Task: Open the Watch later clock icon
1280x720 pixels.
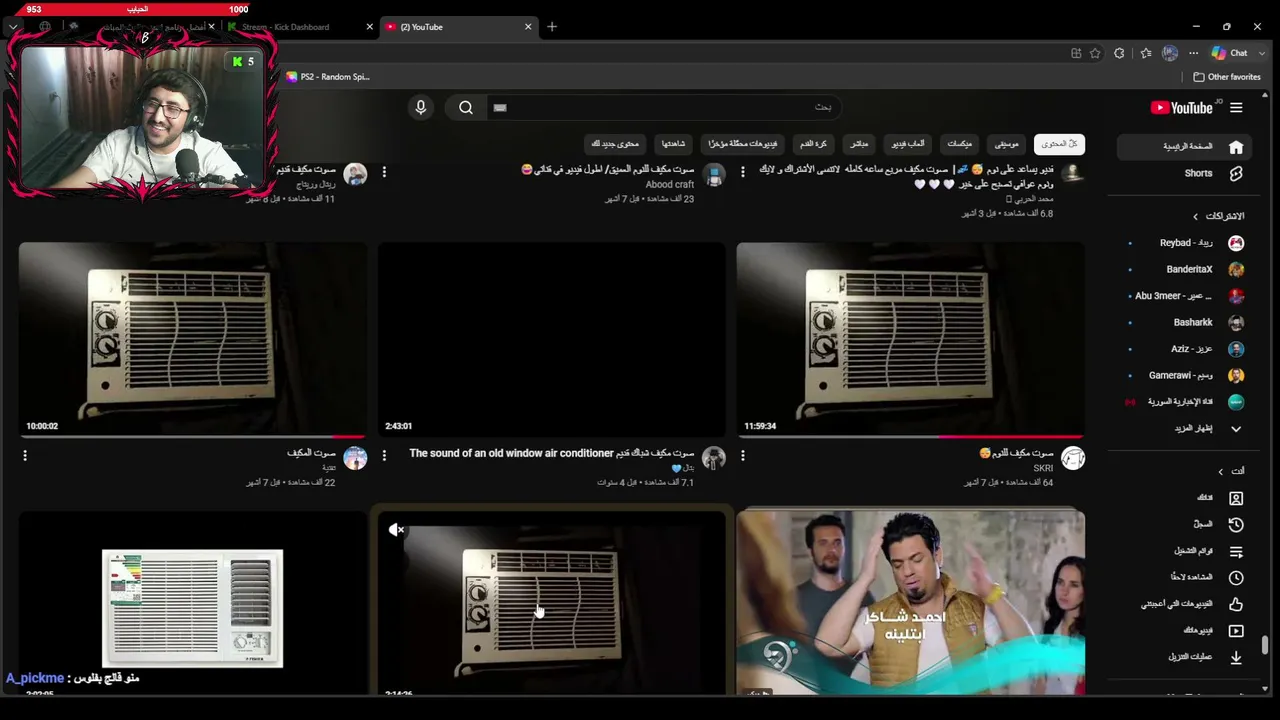Action: (x=1236, y=577)
